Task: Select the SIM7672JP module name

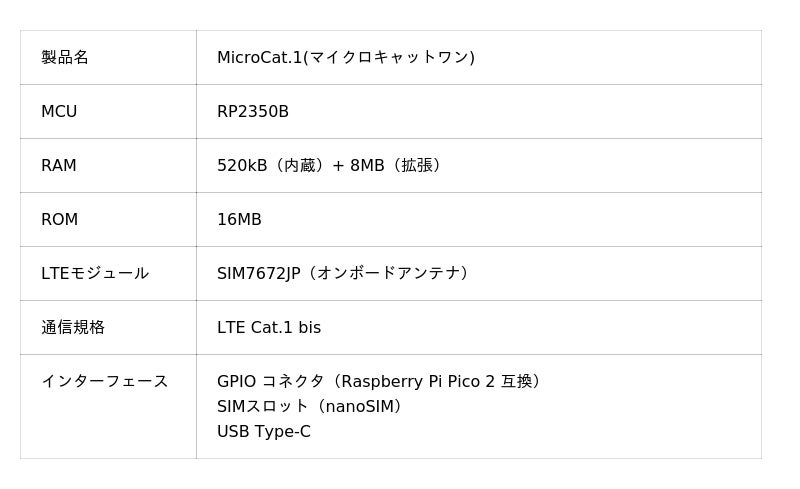Action: (x=258, y=274)
